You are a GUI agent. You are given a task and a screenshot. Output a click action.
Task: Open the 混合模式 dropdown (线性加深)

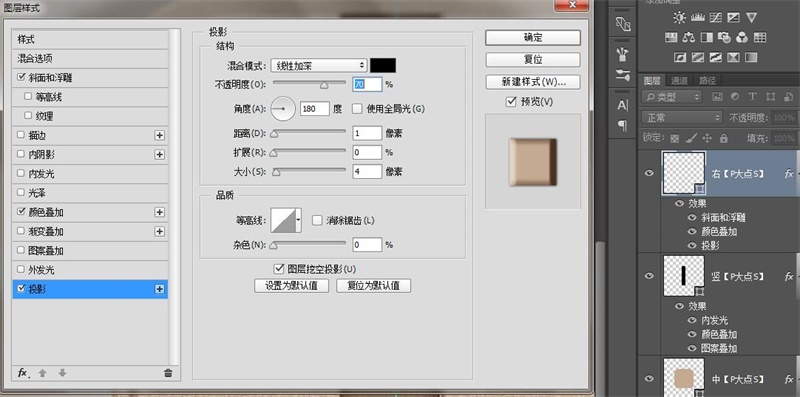(x=319, y=65)
